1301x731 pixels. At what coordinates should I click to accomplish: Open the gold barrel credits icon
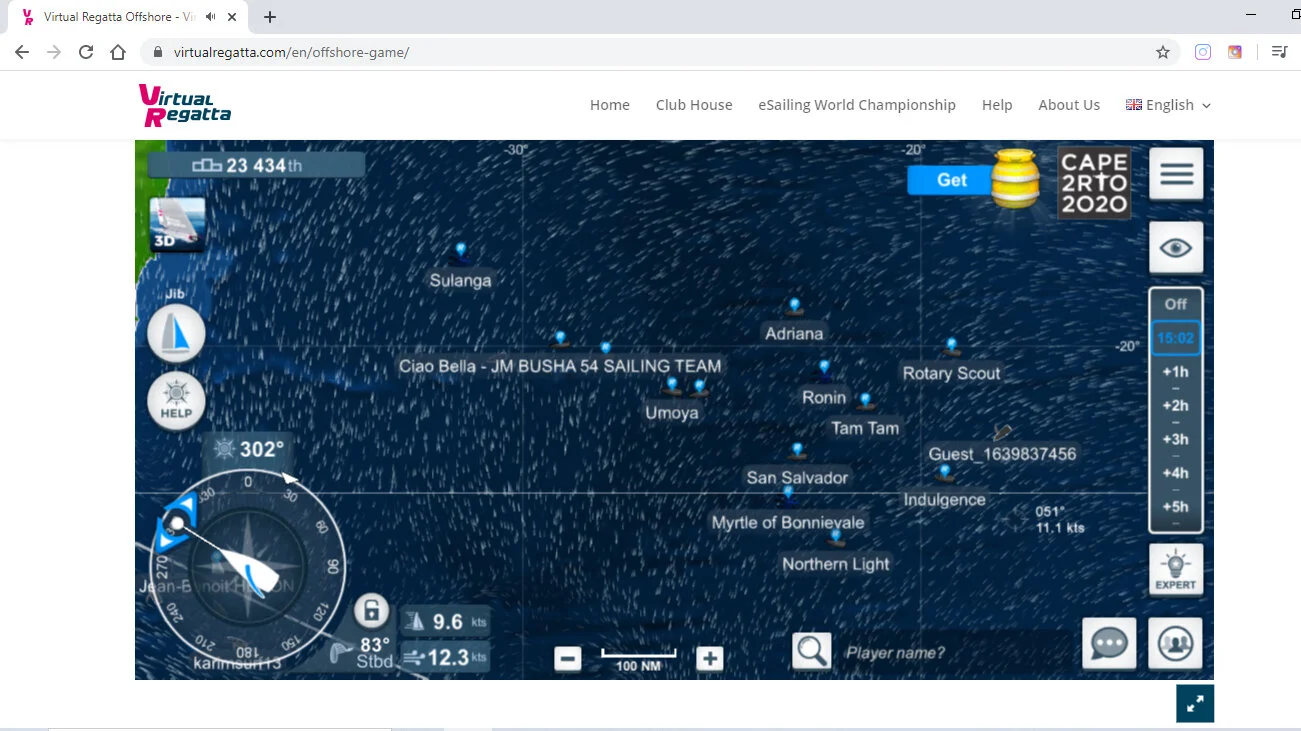1016,178
